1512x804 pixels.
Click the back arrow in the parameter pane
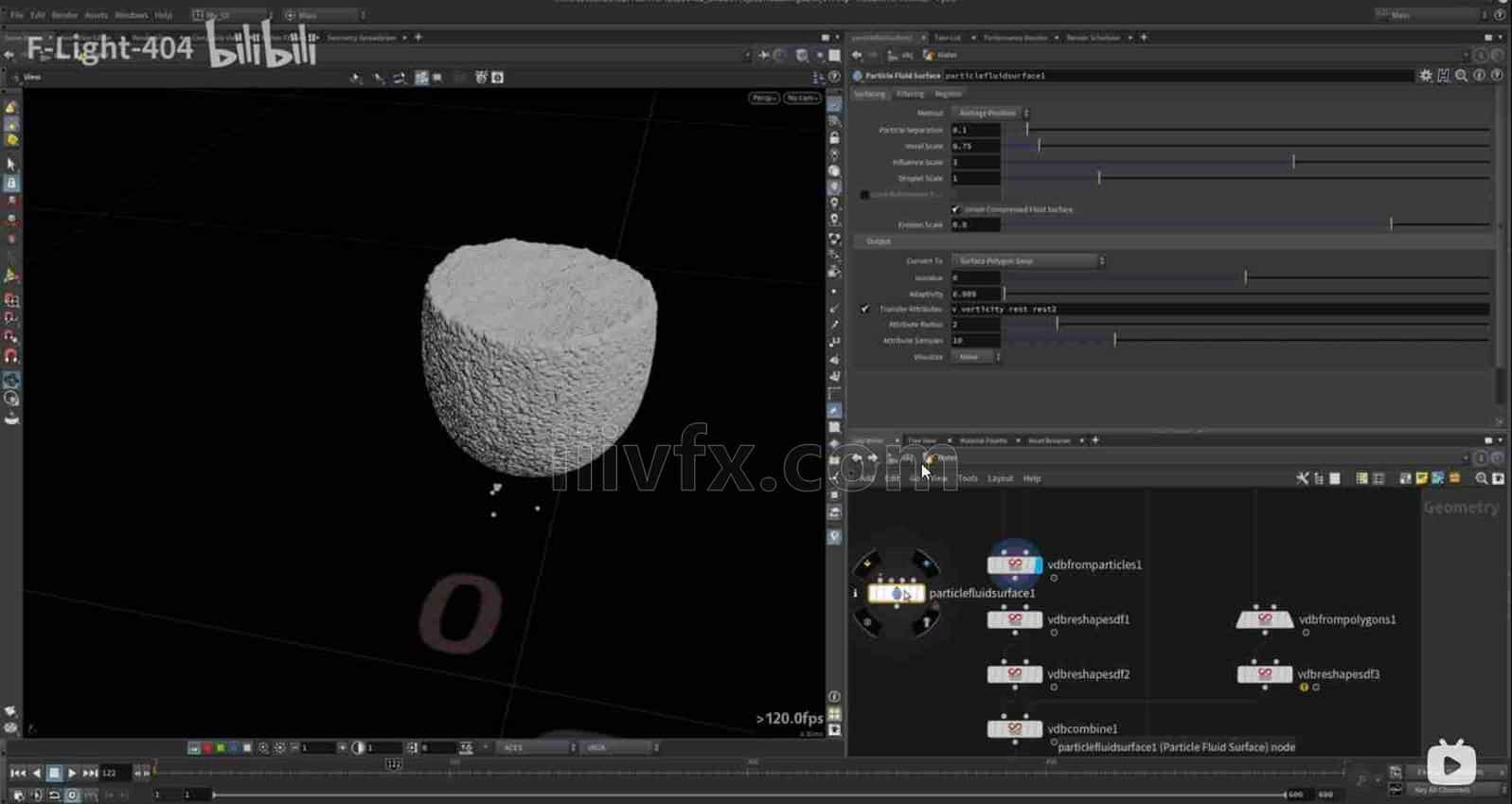(857, 56)
